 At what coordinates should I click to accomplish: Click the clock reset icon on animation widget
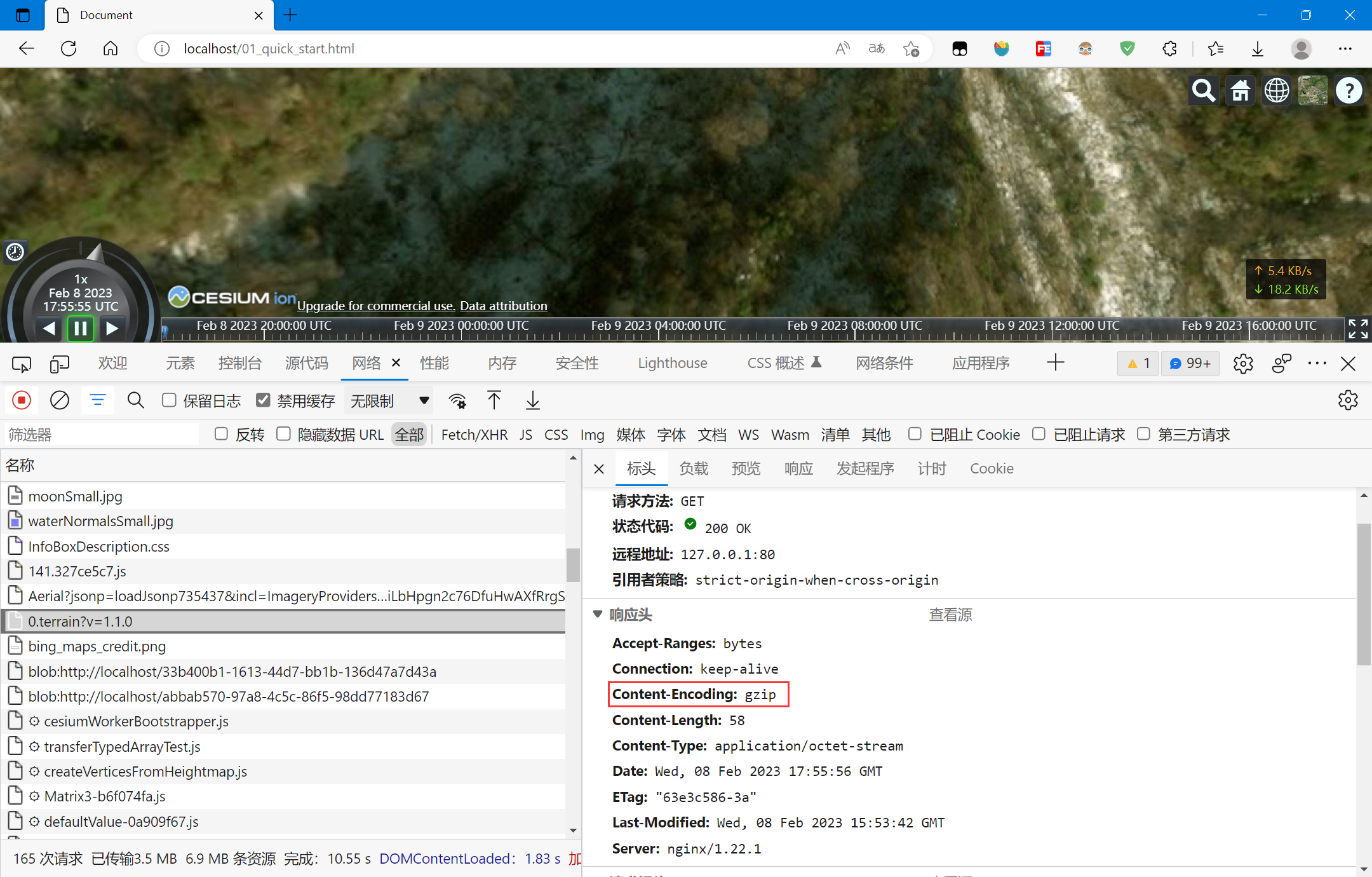tap(15, 252)
